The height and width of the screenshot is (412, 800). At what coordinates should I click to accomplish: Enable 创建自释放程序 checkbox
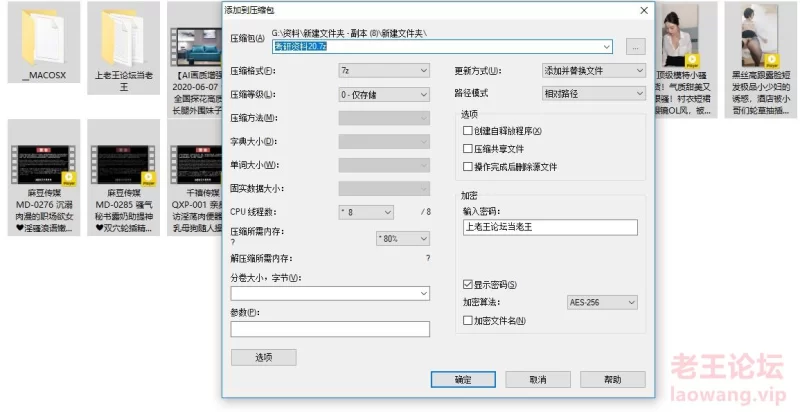[467, 131]
